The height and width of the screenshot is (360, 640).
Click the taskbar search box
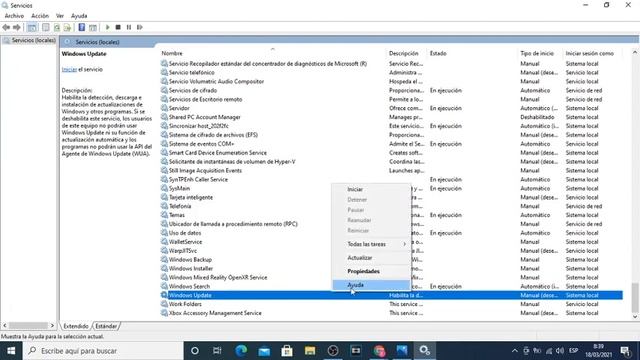click(x=103, y=351)
